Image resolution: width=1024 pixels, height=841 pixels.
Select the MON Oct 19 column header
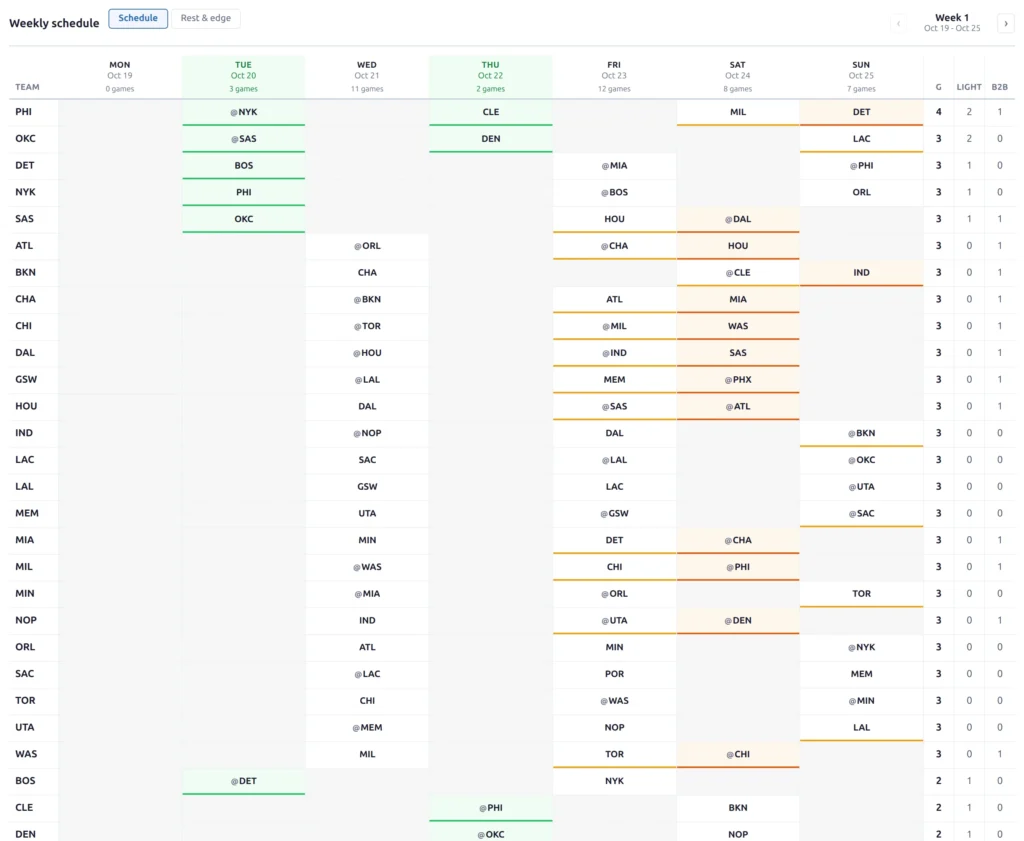[x=120, y=76]
